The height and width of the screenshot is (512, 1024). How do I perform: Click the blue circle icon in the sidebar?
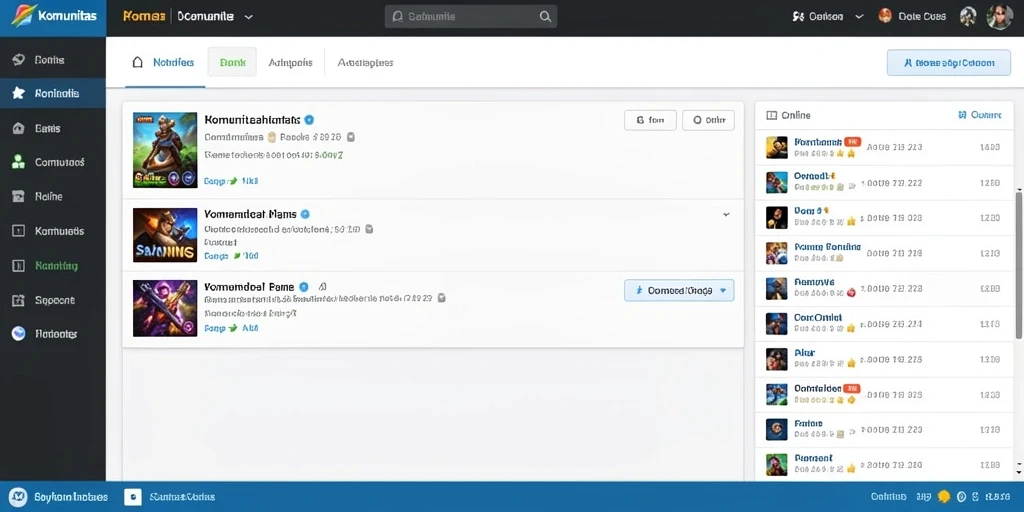[x=18, y=334]
